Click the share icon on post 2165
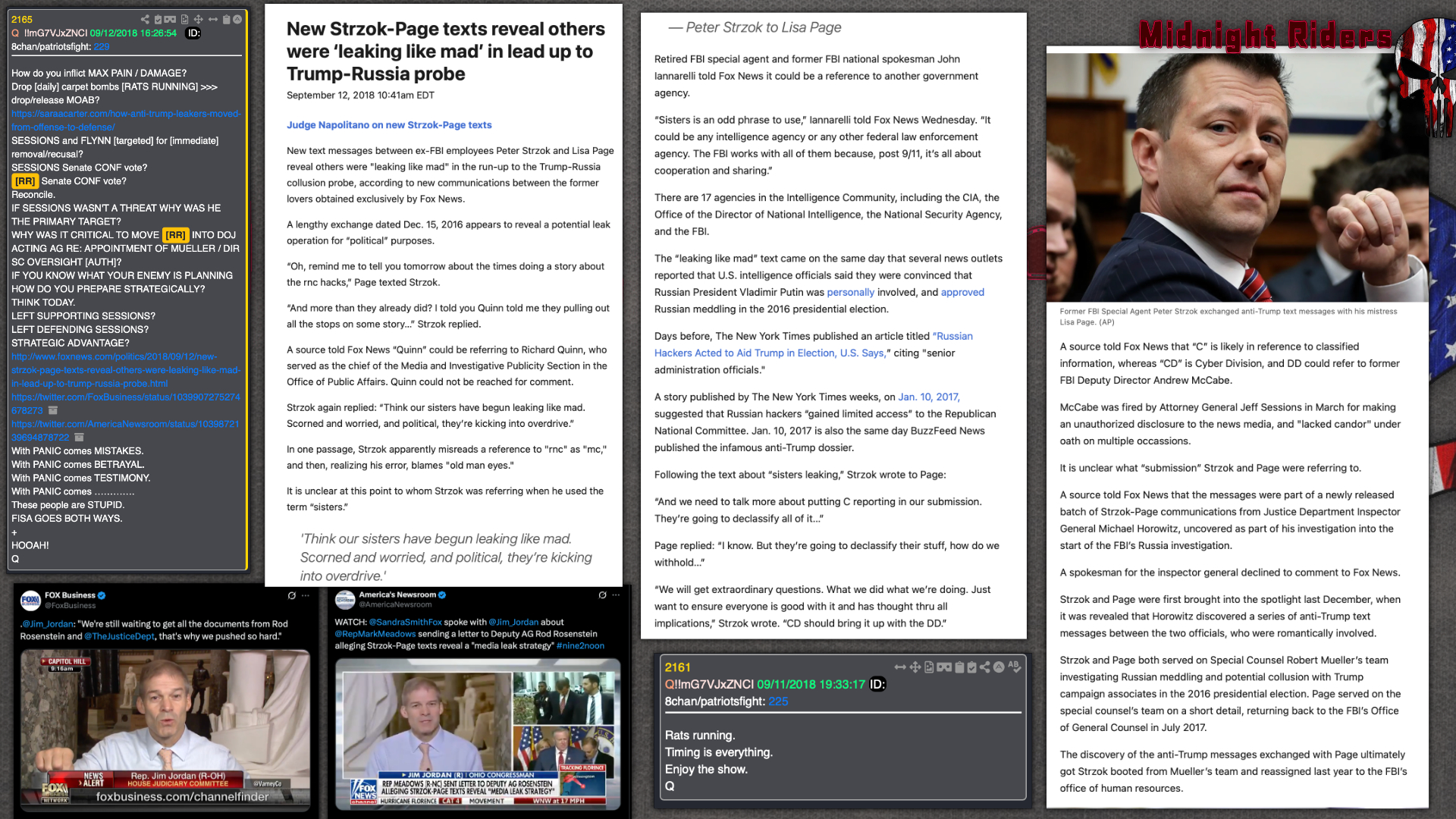Screen dimensions: 1456x819 pyautogui.click(x=145, y=19)
